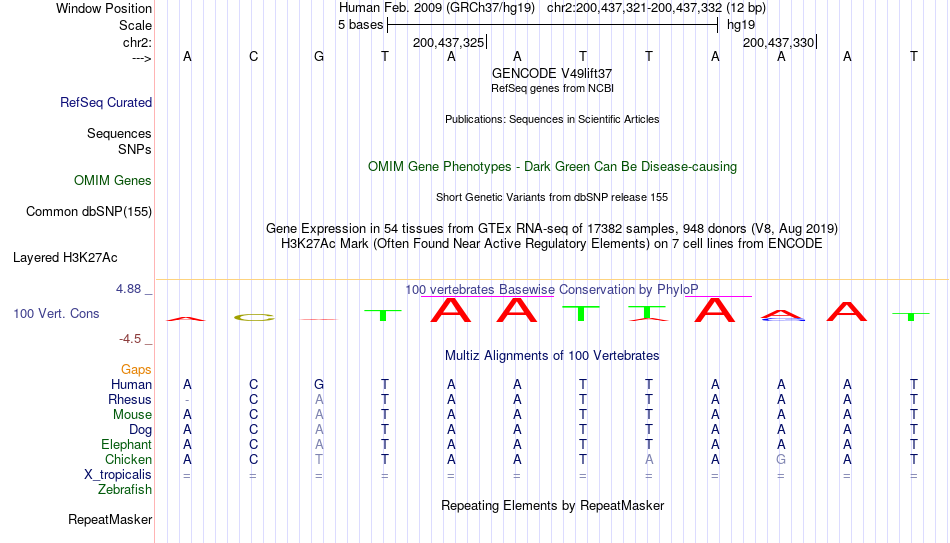This screenshot has width=950, height=543.
Task: Click 100 vertebrates Basewise Conservation by PhyloP title
Action: click(x=552, y=290)
